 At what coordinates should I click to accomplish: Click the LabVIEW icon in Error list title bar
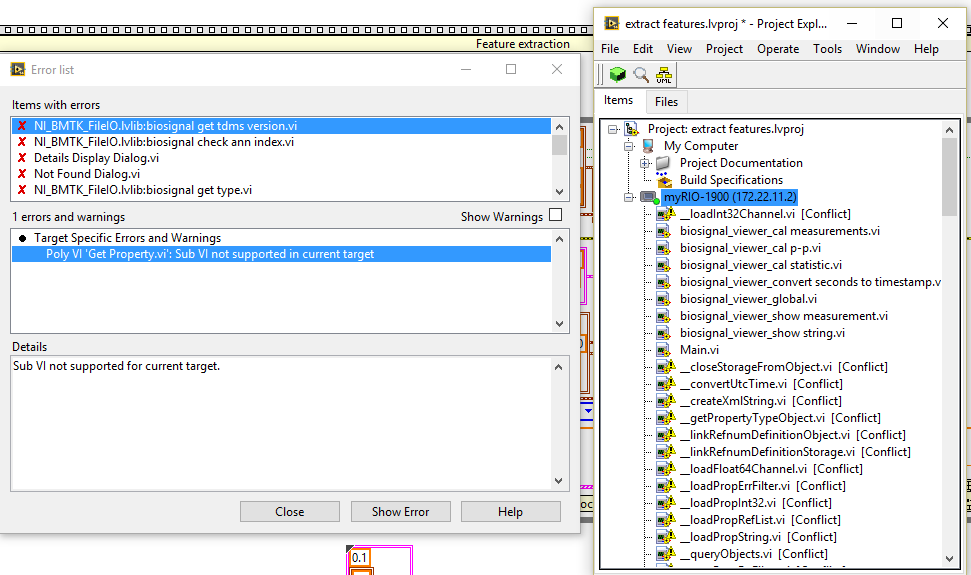click(x=17, y=69)
